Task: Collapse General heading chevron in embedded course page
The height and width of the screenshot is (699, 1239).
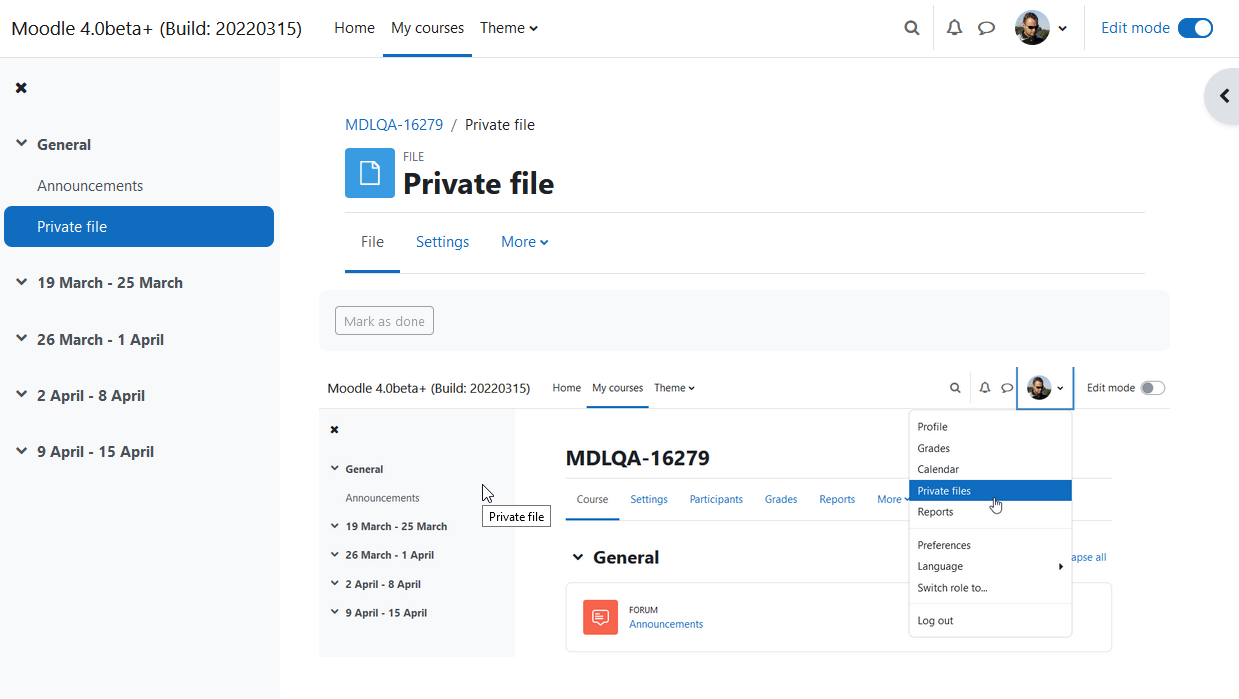Action: [577, 558]
